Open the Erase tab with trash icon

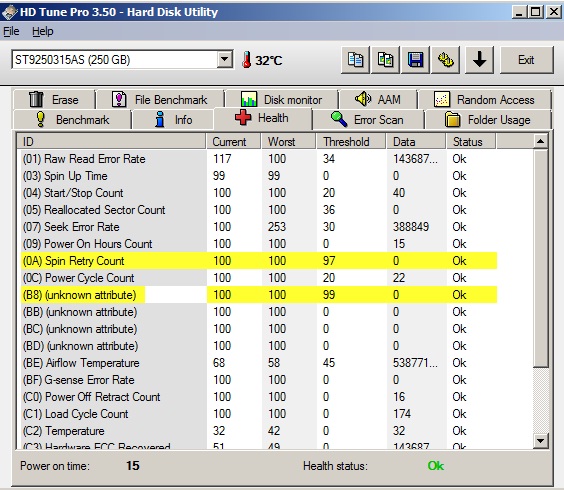tap(54, 100)
